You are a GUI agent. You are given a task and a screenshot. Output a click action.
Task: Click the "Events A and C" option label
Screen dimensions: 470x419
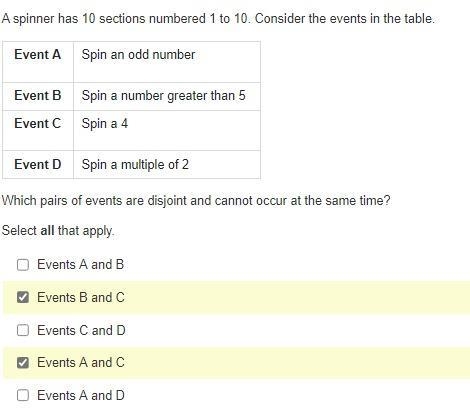(81, 363)
